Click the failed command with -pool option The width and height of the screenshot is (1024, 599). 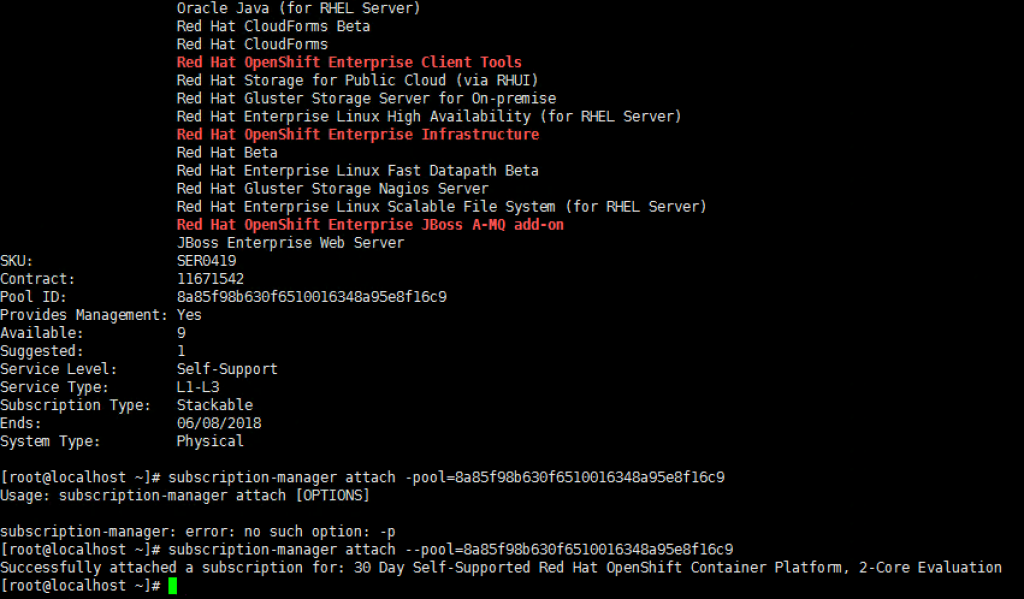point(446,478)
